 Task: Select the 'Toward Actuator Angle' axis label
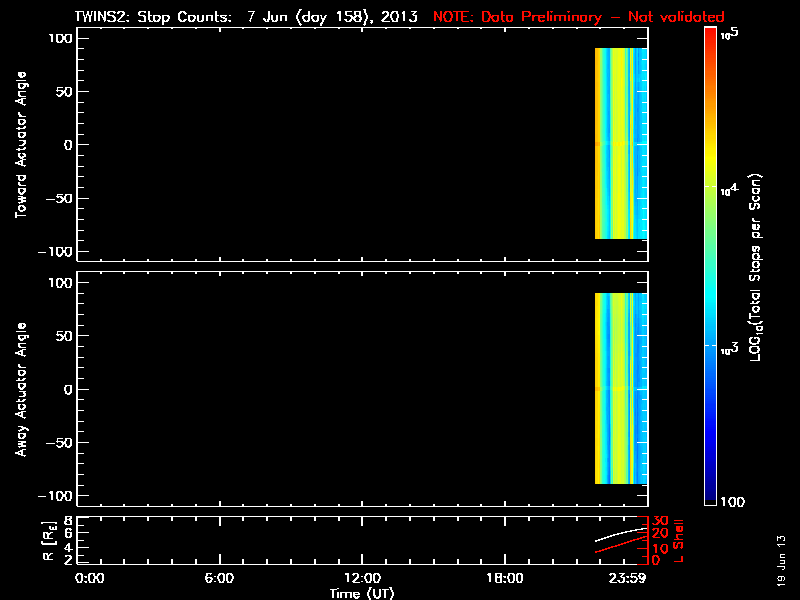20,145
